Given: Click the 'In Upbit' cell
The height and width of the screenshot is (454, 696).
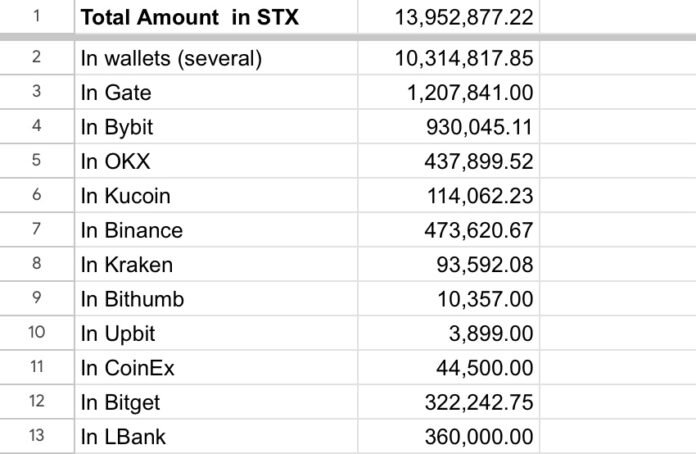Looking at the screenshot, I should tap(118, 334).
